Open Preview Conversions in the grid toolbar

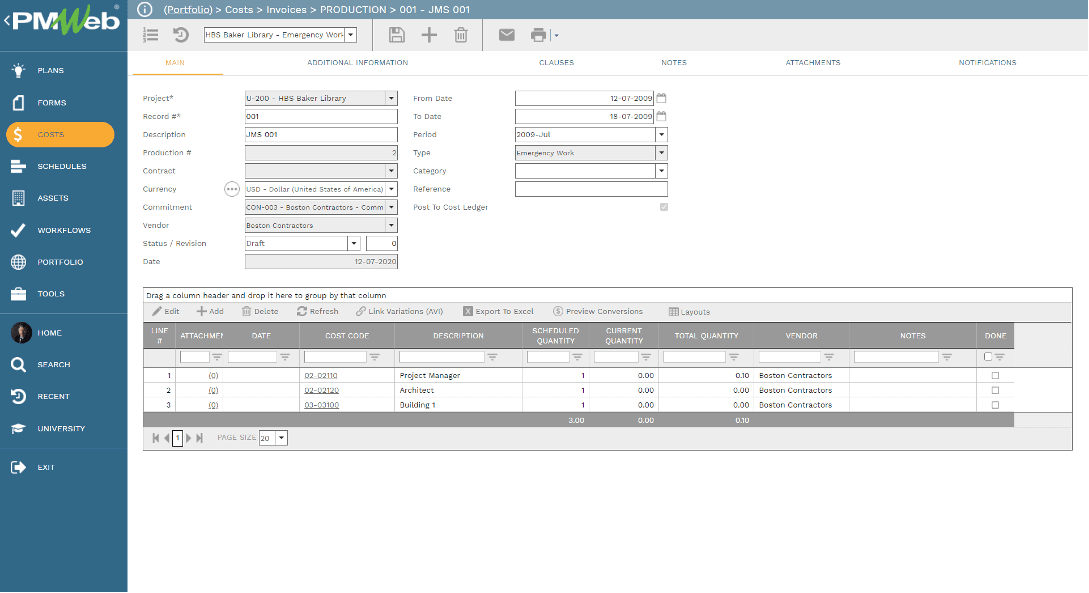click(x=597, y=311)
